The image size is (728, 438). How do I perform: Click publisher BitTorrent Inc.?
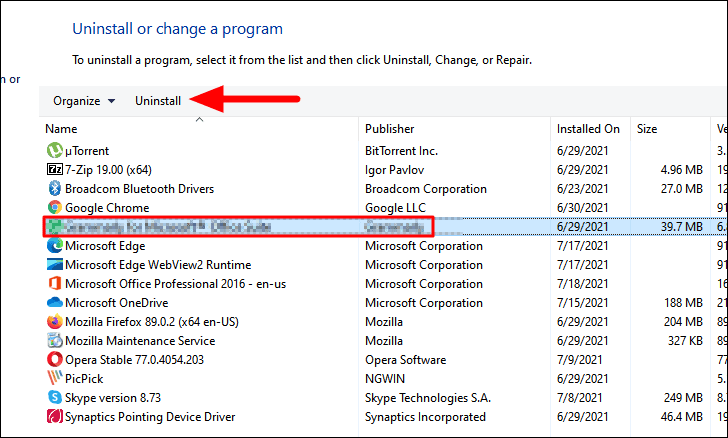click(x=401, y=150)
